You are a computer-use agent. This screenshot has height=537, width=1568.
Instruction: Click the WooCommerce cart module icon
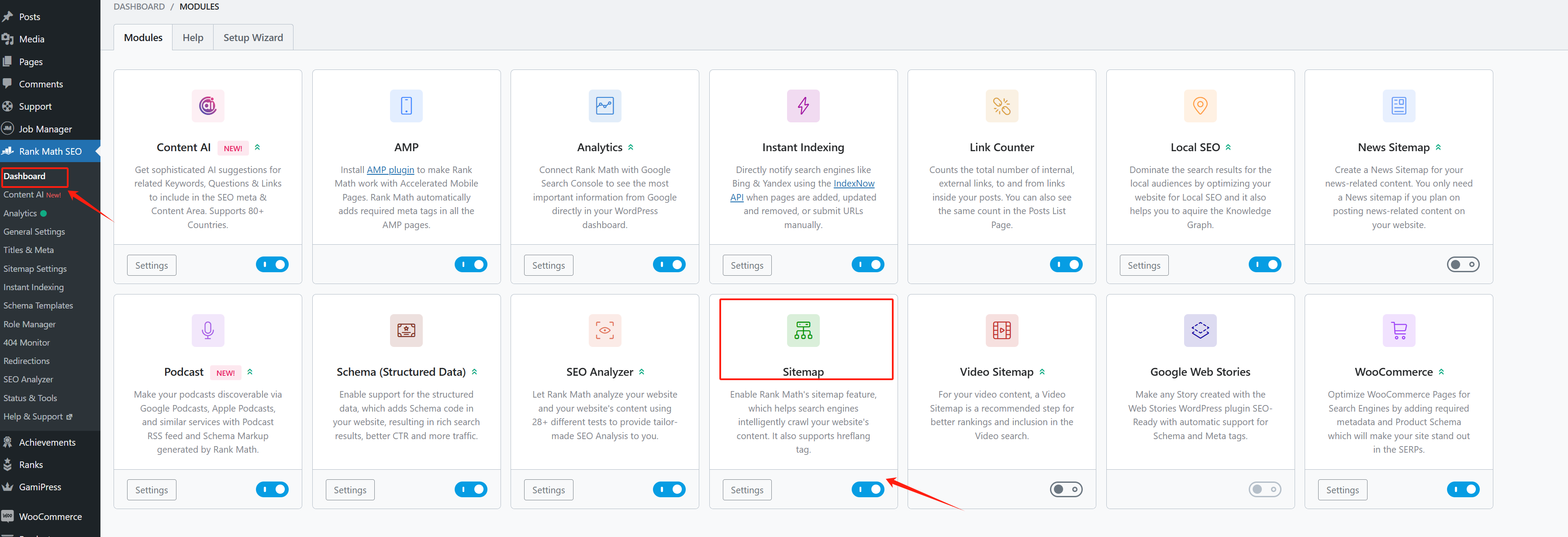pos(1398,331)
